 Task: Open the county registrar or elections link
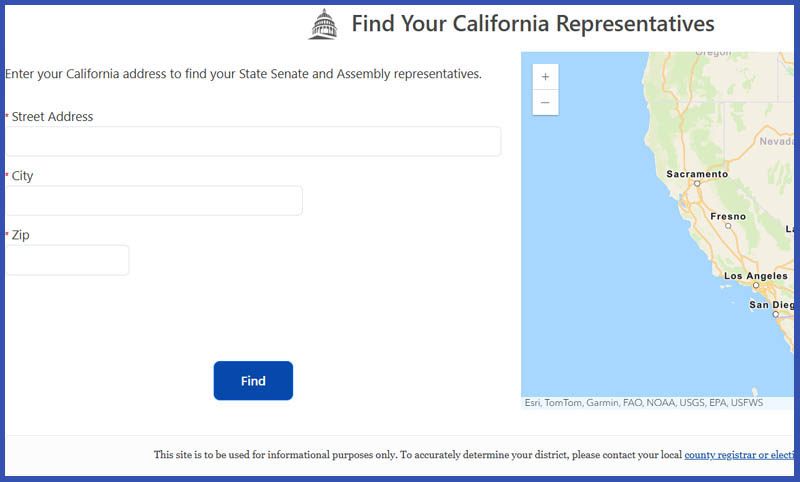pos(739,454)
